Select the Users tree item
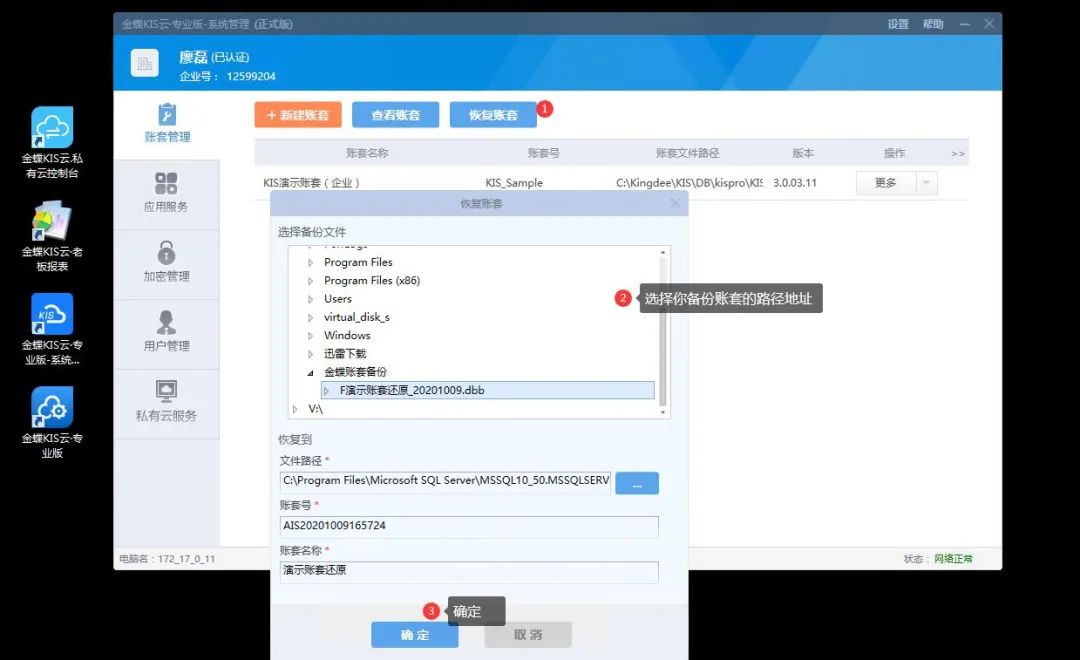This screenshot has width=1080, height=660. (338, 299)
